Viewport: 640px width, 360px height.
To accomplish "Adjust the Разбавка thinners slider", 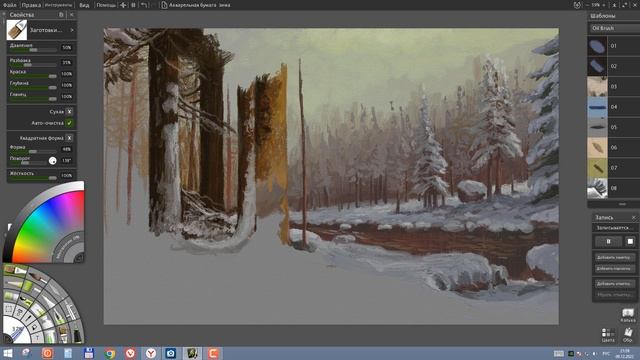I will 33,64.
